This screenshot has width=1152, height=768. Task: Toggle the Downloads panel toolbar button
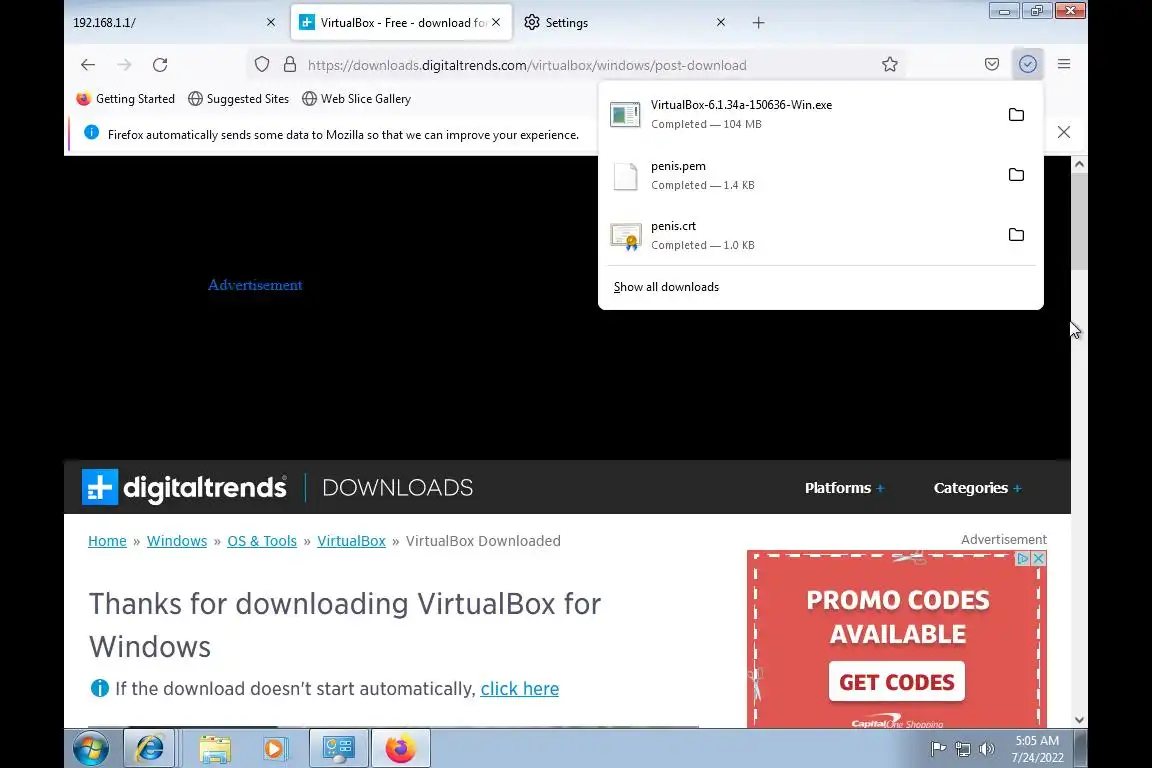tap(1028, 65)
